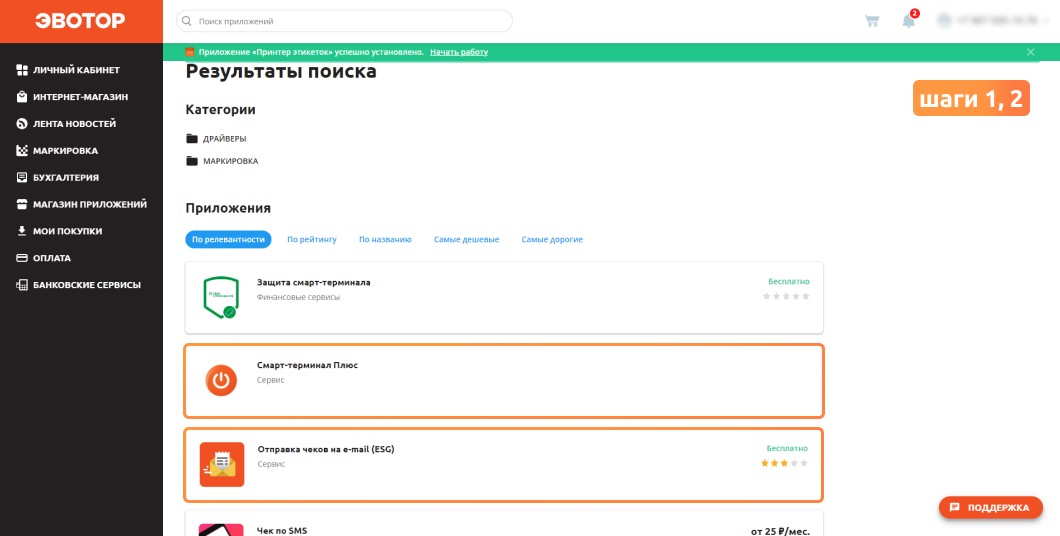Viewport: 1060px width, 536px height.
Task: Open Оплата section
Action: [x=52, y=258]
